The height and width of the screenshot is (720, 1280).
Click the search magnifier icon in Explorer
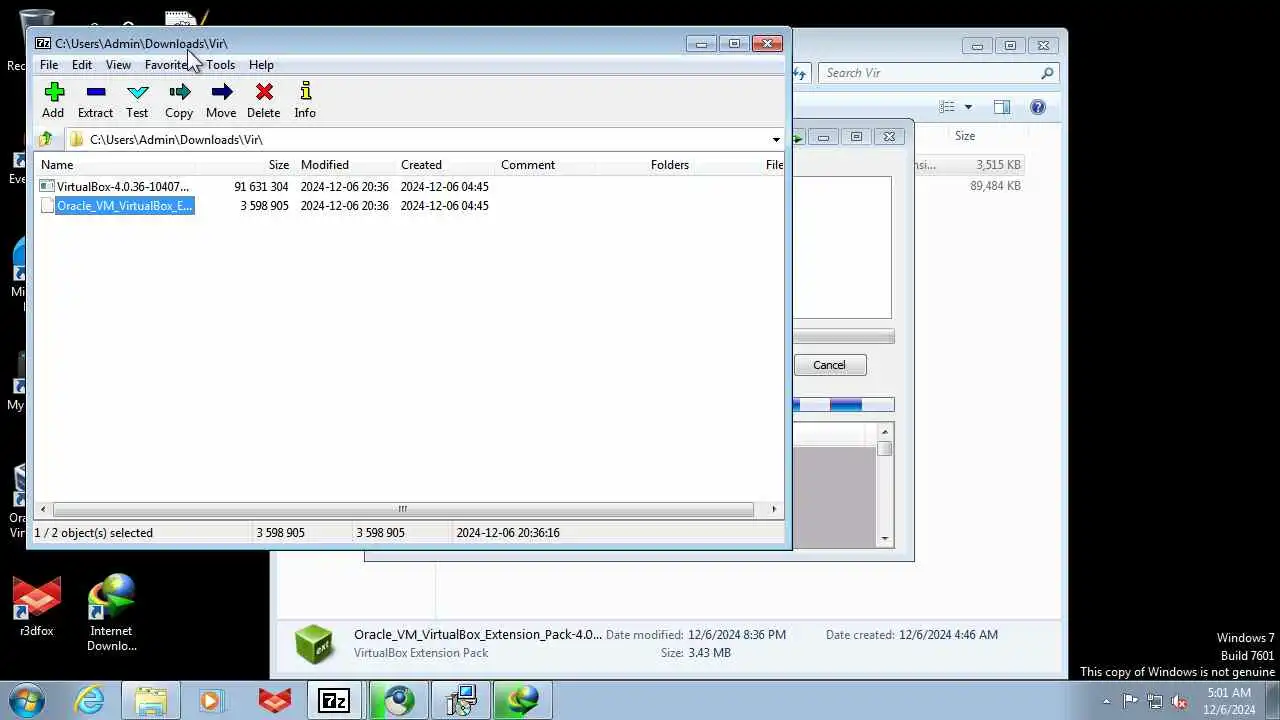[1047, 73]
